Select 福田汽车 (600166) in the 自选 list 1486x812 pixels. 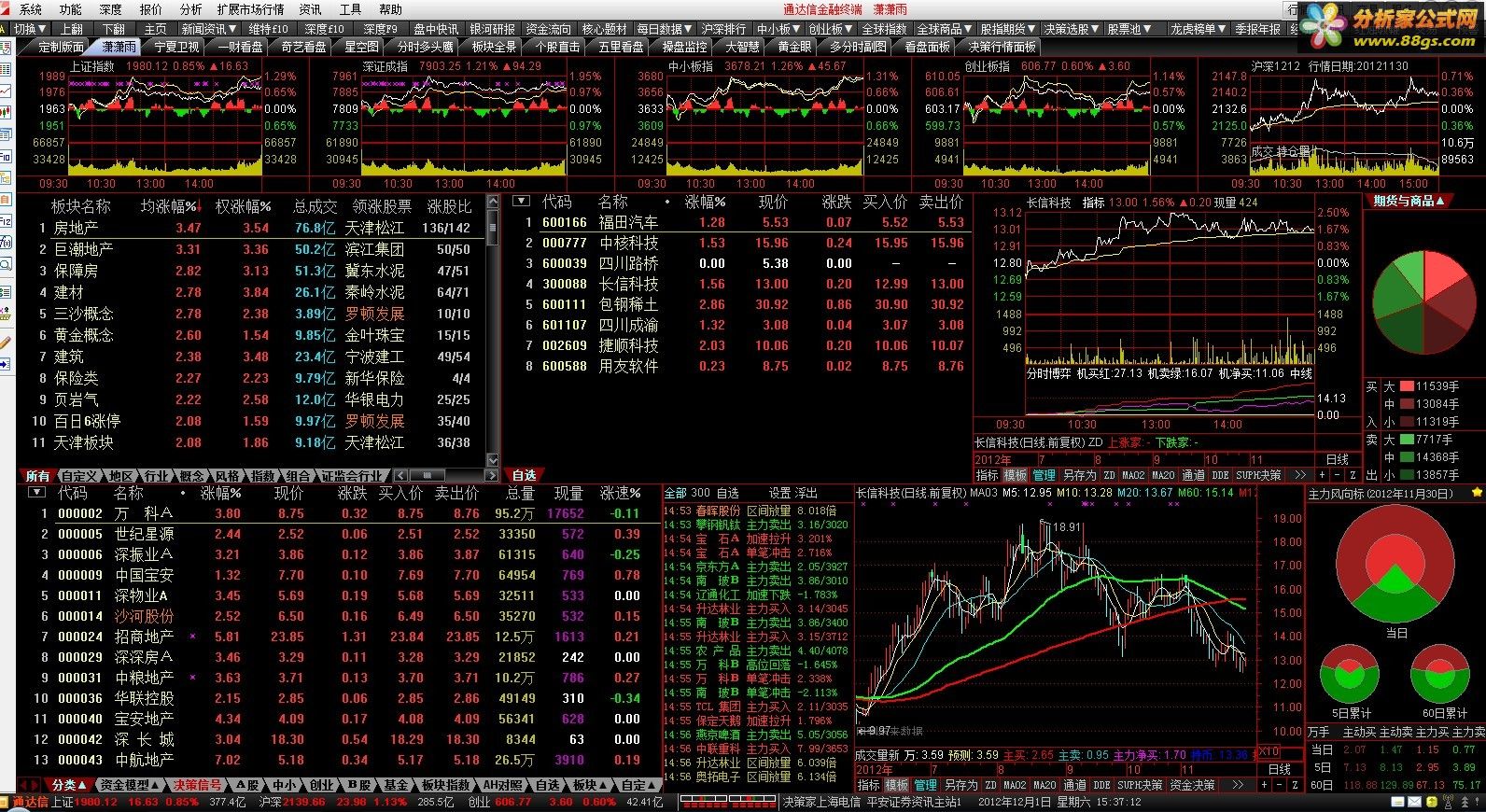tap(742, 222)
